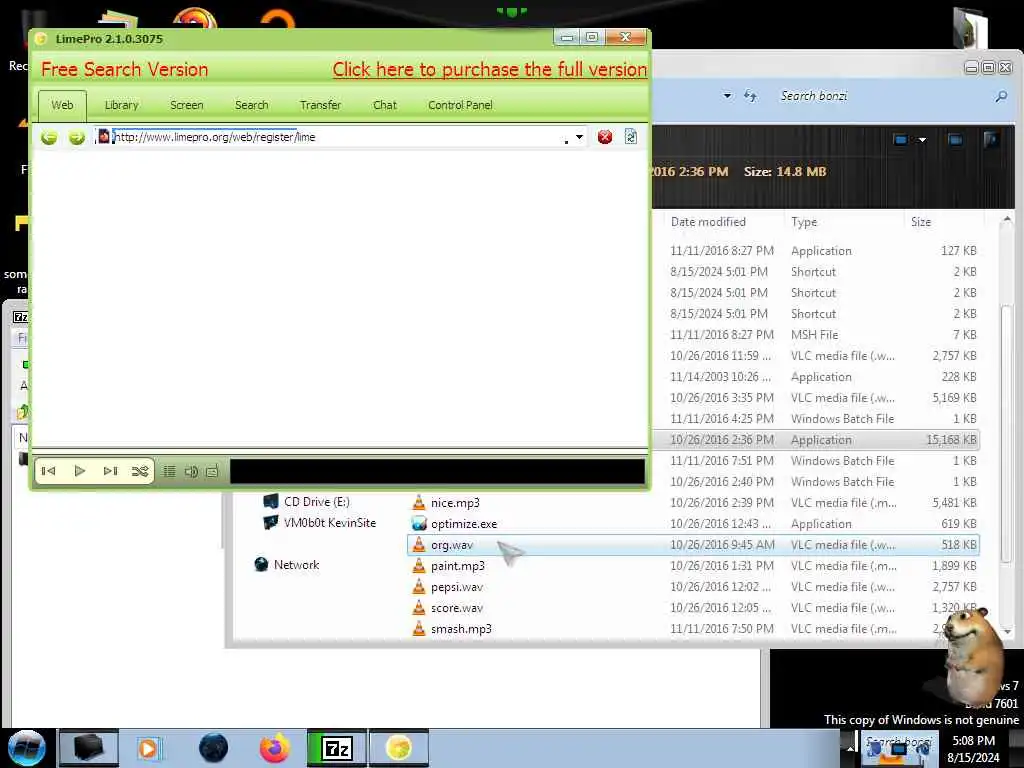This screenshot has height=768, width=1024.
Task: Select the CD Drive (E:) item
Action: tap(306, 502)
